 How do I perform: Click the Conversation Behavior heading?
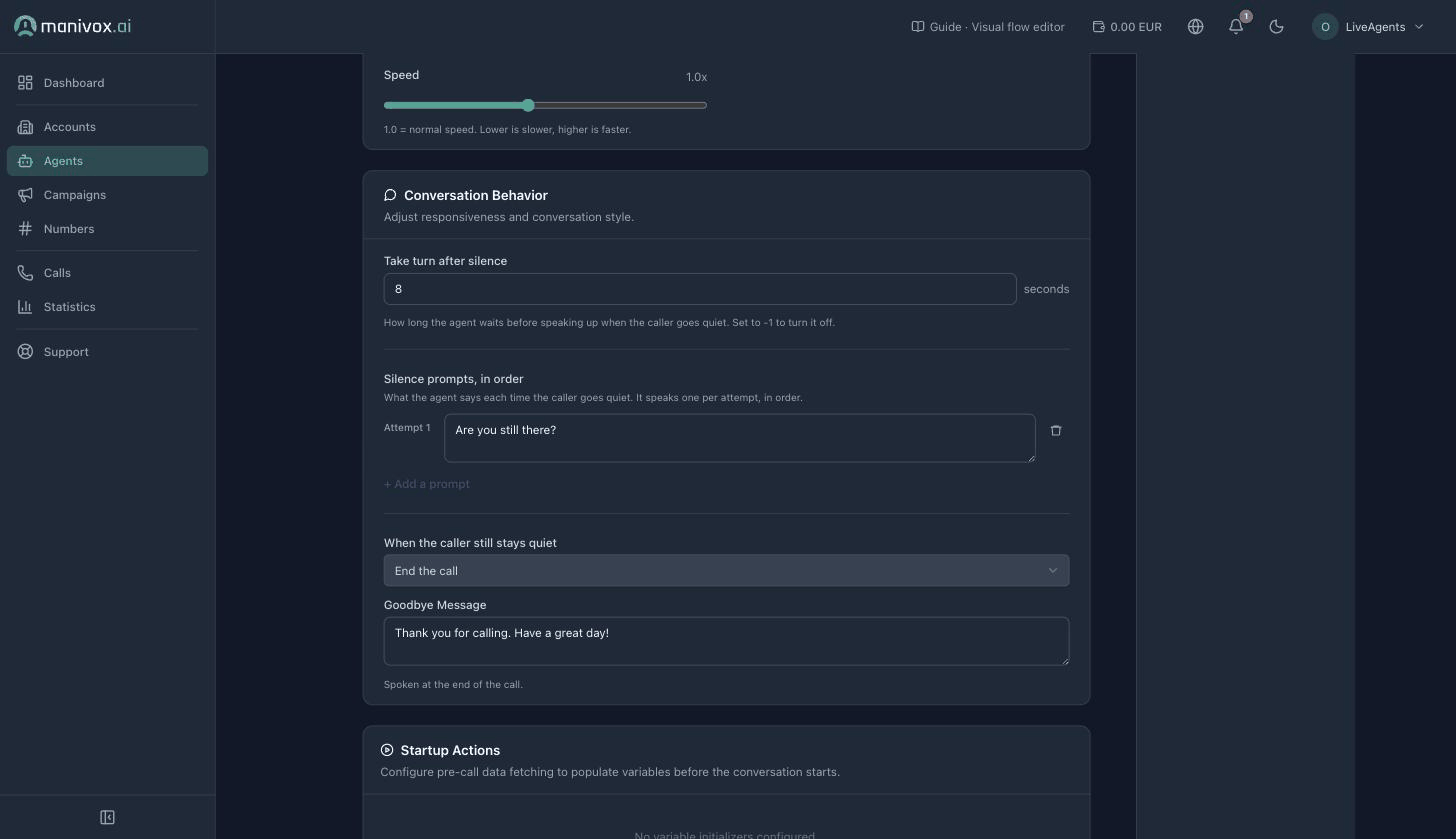[476, 195]
